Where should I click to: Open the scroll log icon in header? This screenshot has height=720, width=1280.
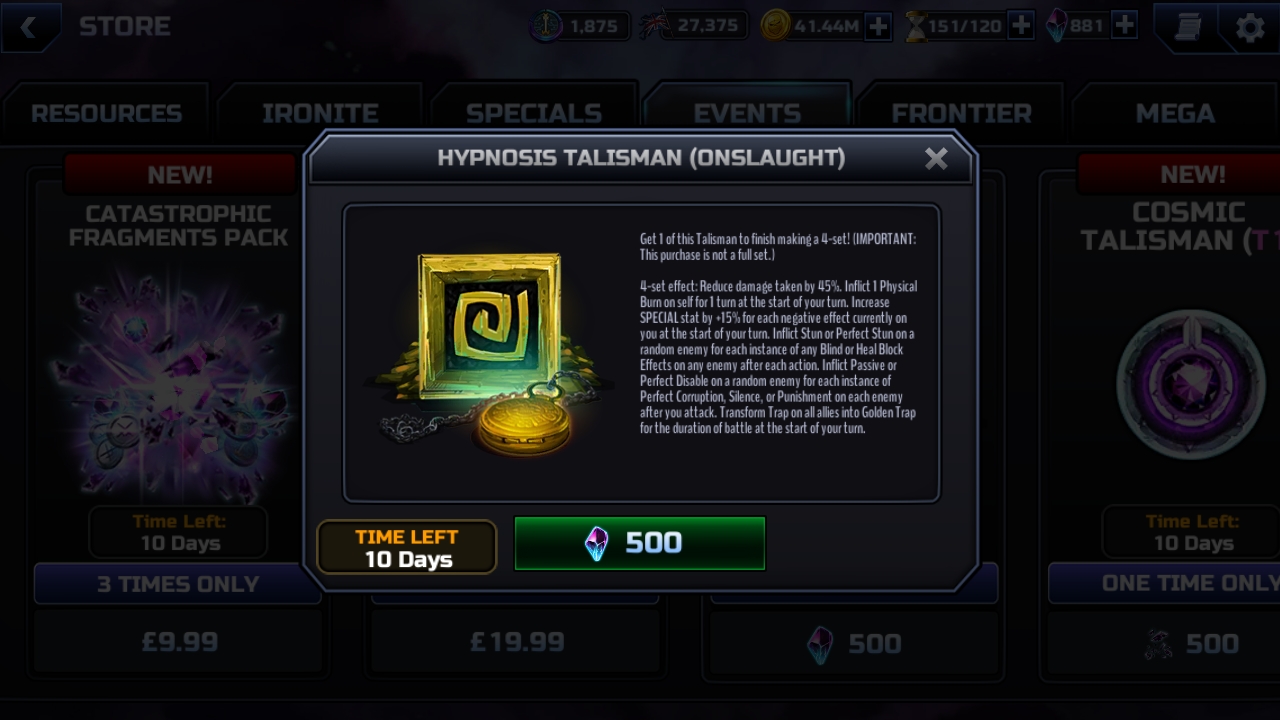pyautogui.click(x=1187, y=27)
